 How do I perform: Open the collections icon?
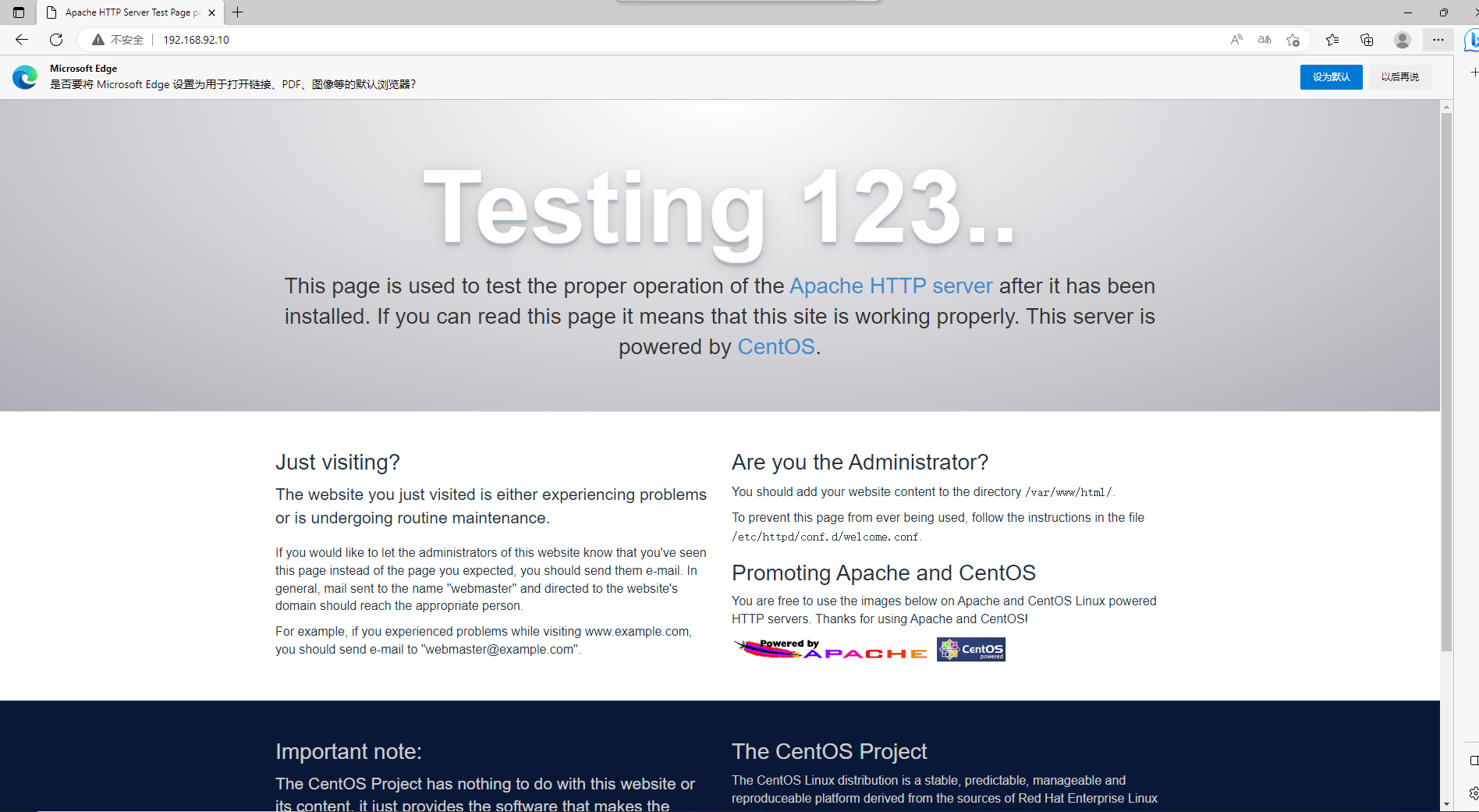coord(1367,40)
